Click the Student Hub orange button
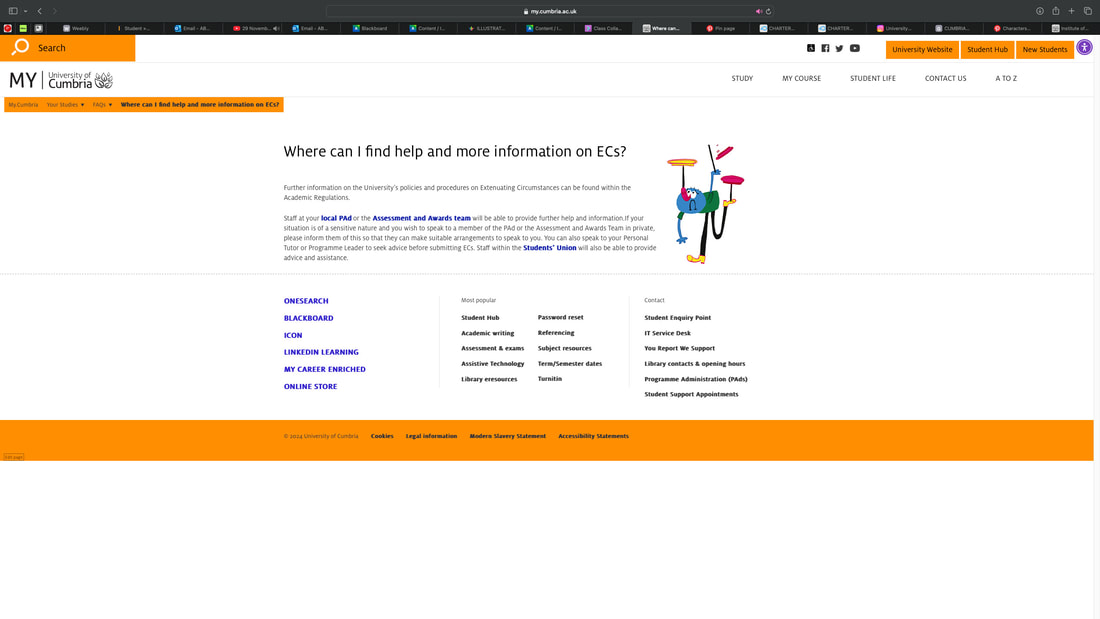Viewport: 1100px width, 619px height. [x=987, y=49]
